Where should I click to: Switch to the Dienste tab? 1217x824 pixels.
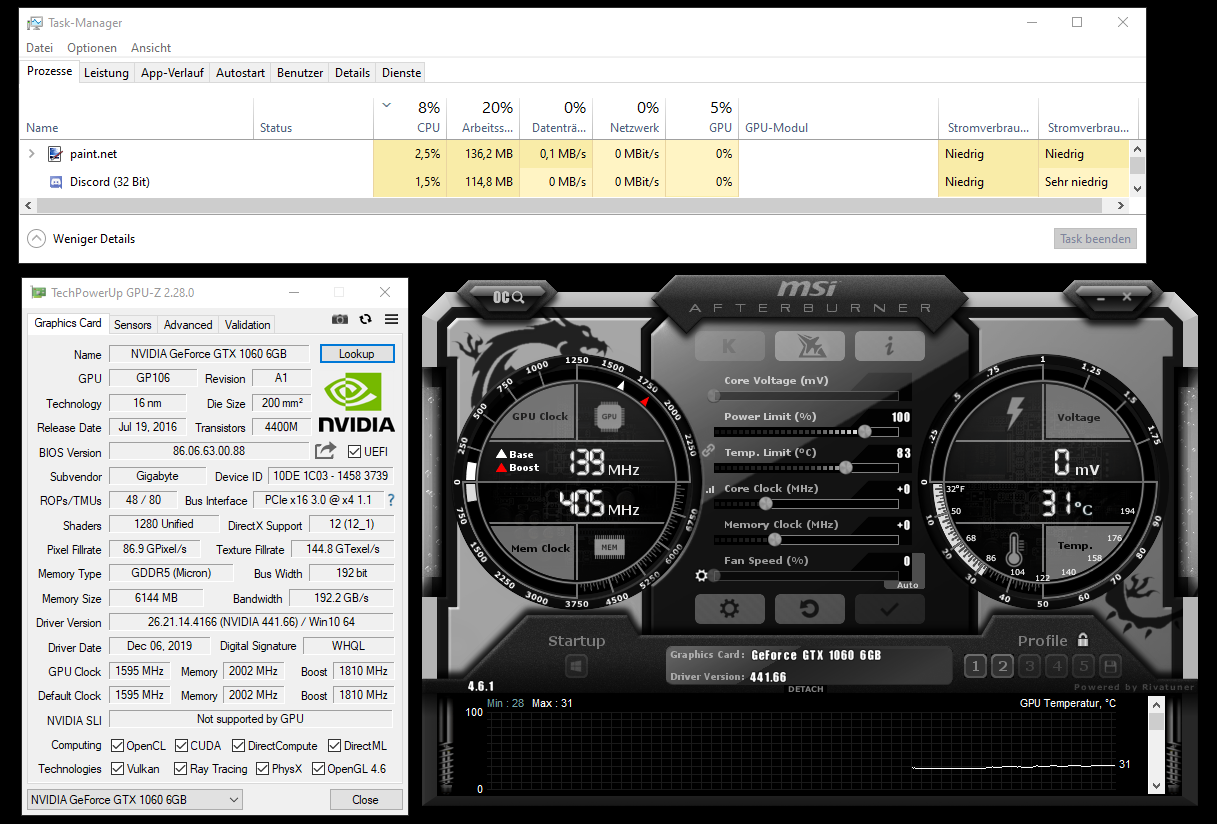(x=401, y=73)
